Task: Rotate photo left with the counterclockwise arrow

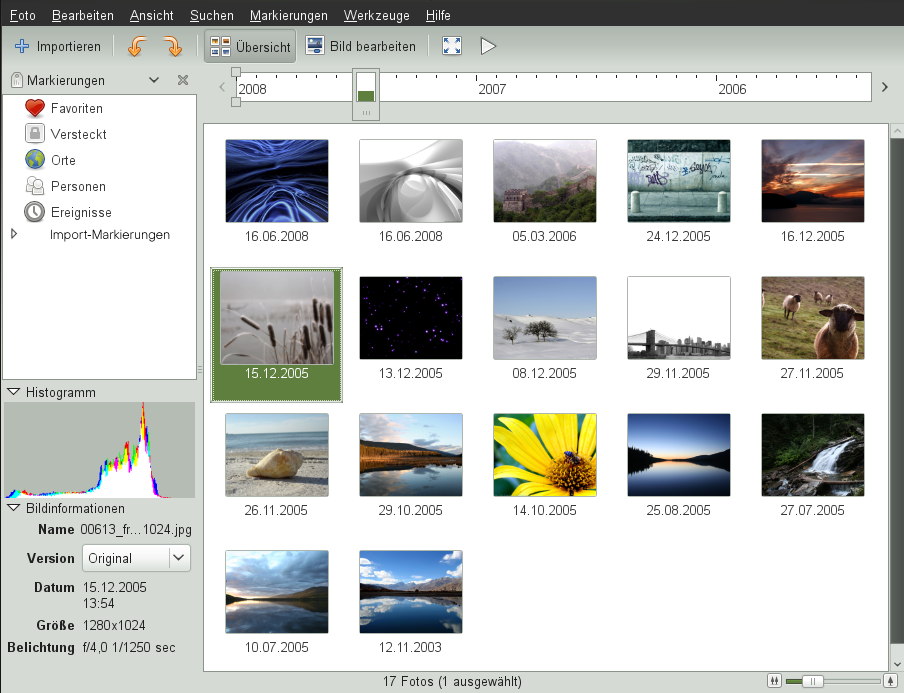Action: 137,46
